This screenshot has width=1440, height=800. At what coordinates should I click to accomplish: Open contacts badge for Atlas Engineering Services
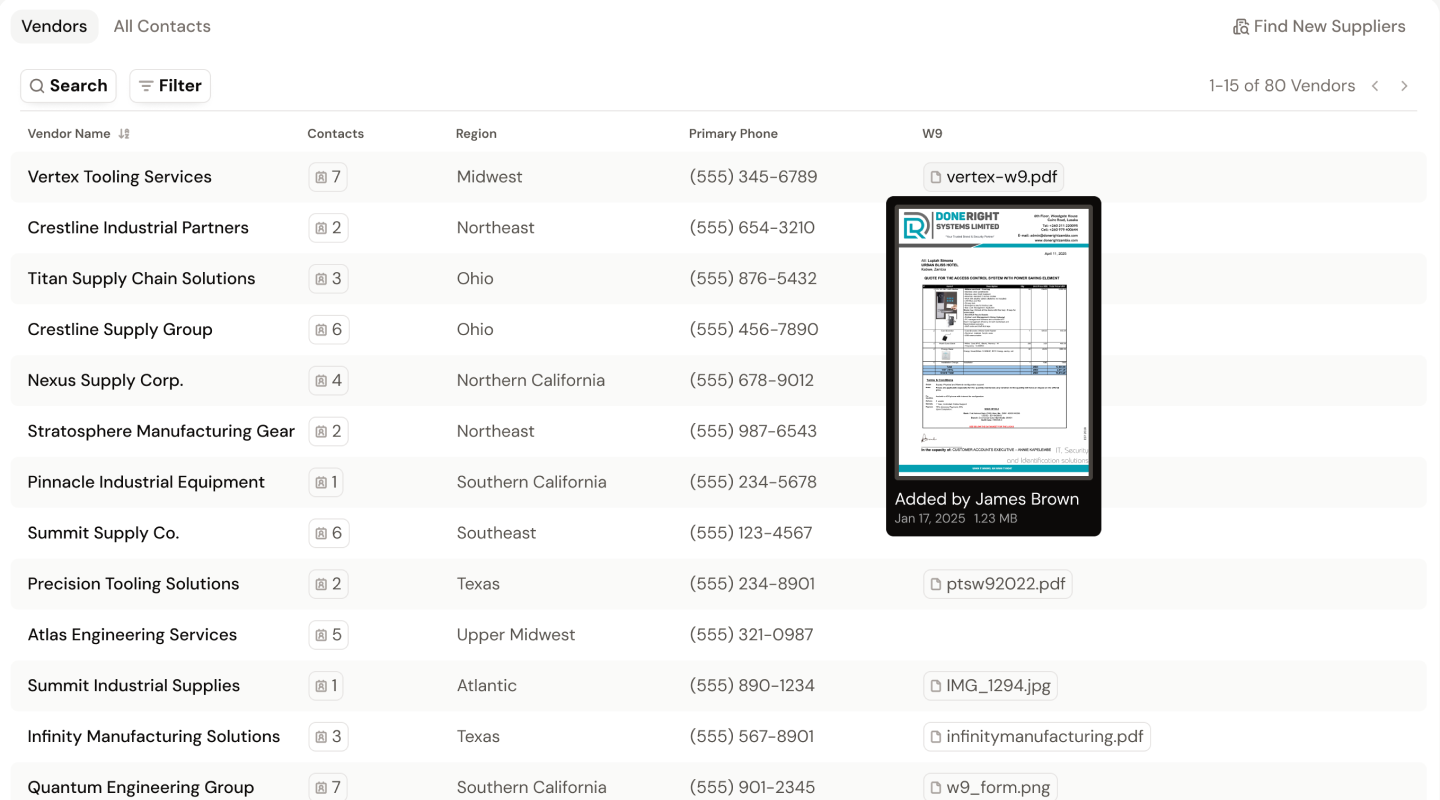(328, 635)
